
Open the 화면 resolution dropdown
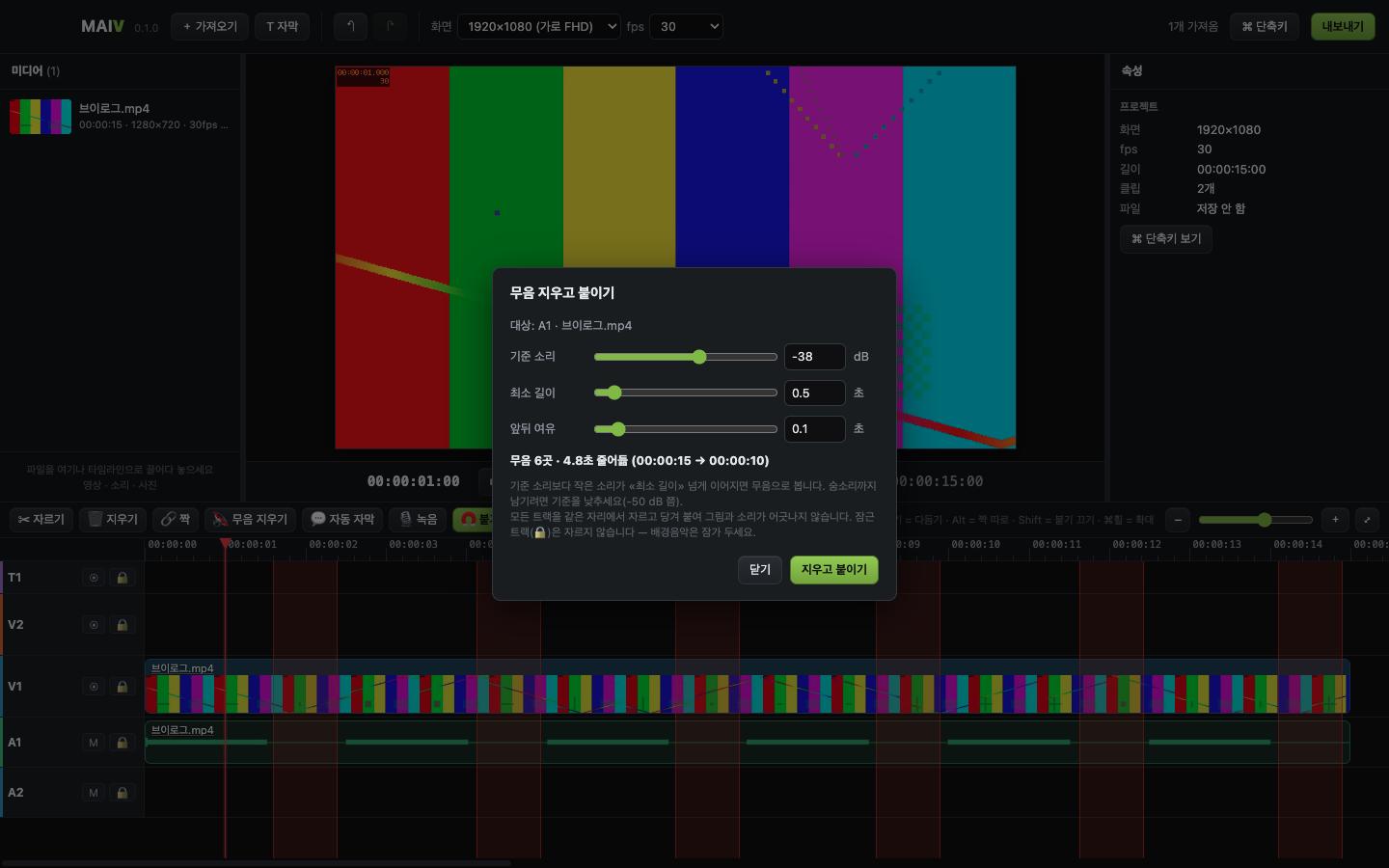539,27
